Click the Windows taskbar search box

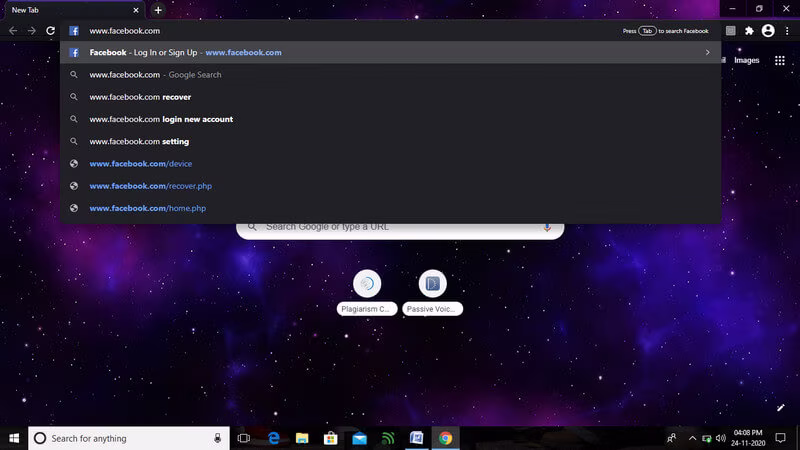pos(129,438)
